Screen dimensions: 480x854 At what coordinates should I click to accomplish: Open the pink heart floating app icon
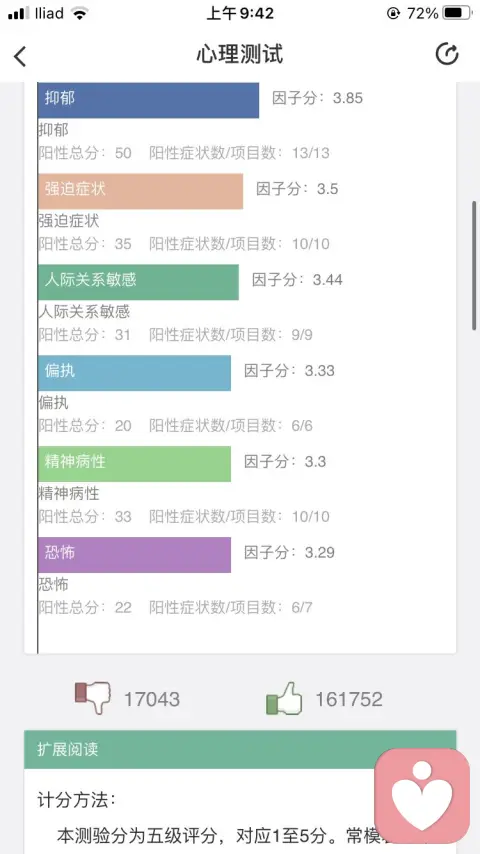[x=422, y=796]
